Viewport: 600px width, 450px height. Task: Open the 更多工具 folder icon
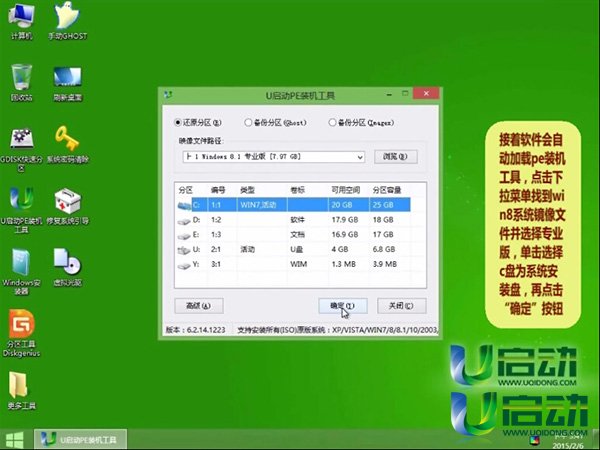[21, 390]
